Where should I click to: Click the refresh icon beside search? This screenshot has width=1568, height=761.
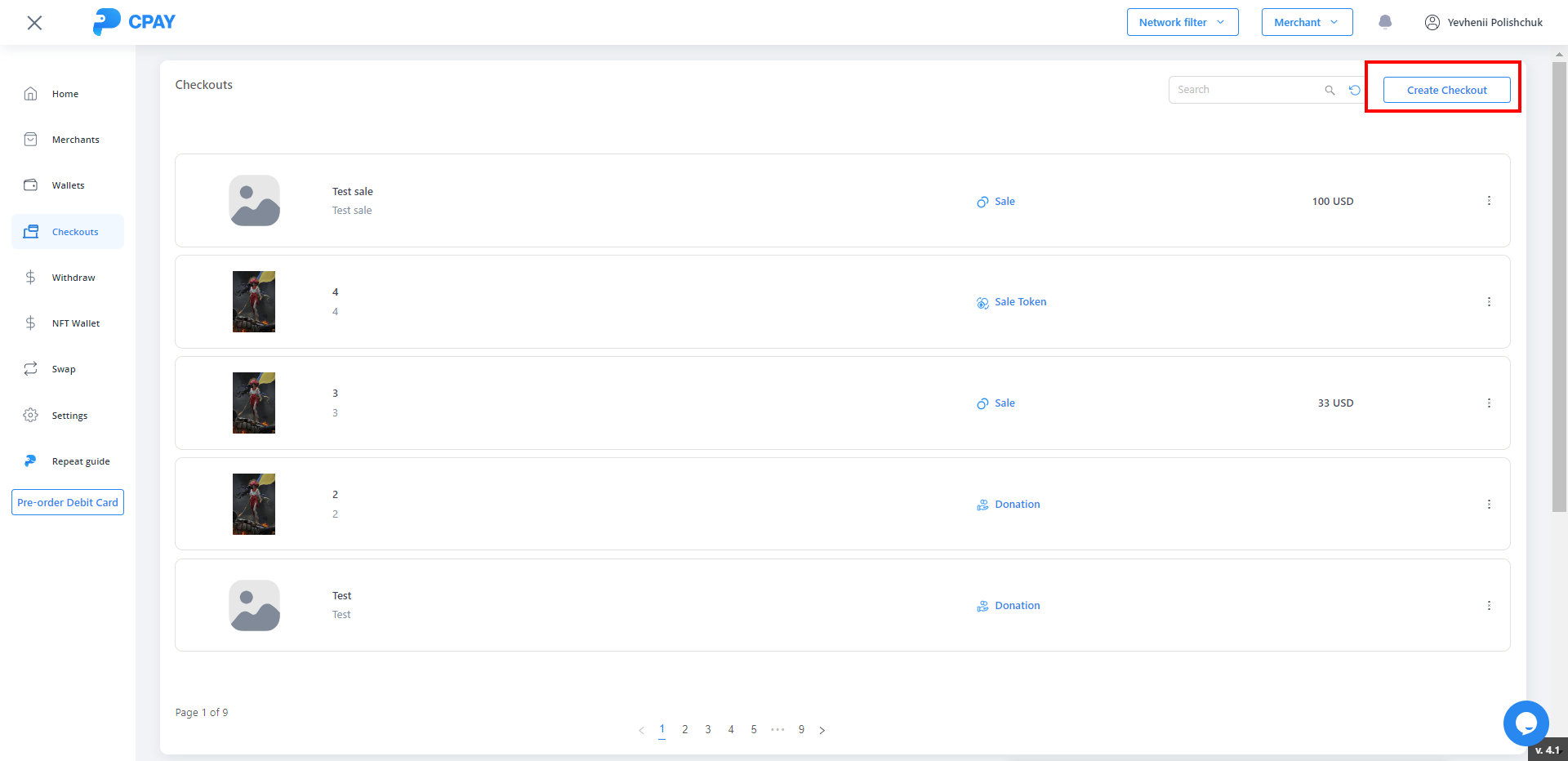click(1355, 90)
